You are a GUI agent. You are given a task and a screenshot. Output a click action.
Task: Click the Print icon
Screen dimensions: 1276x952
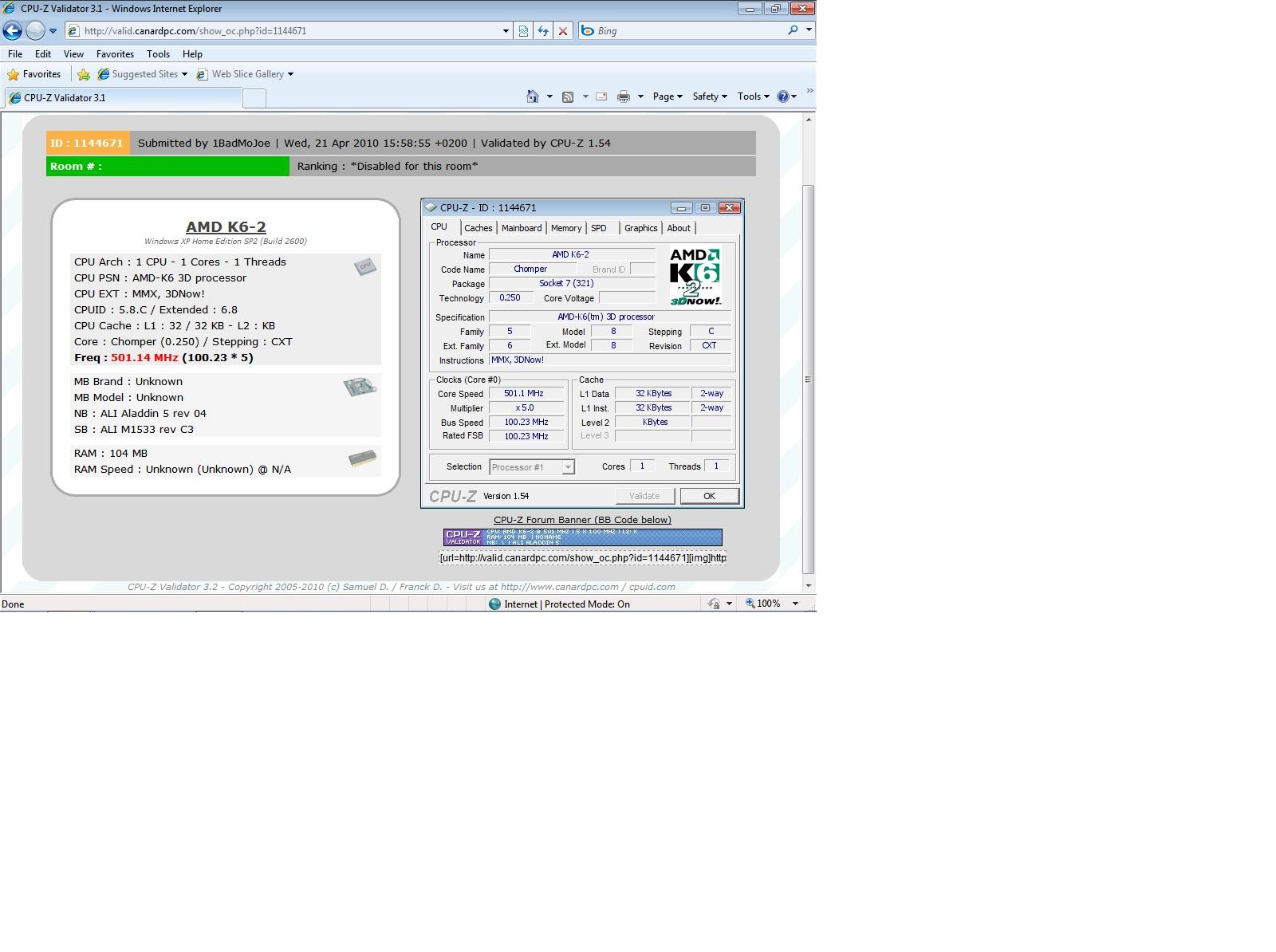624,96
